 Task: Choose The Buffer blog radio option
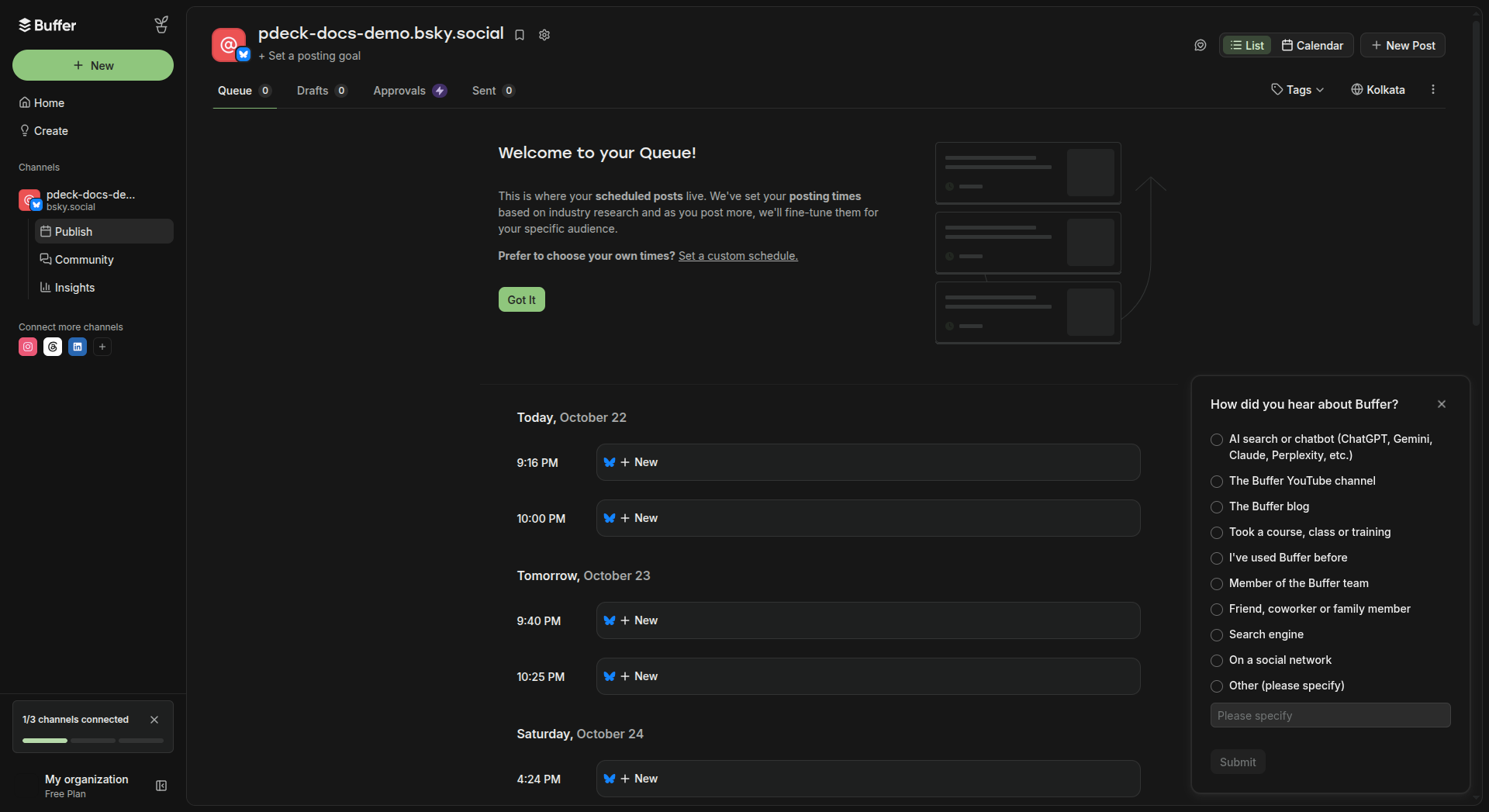pyautogui.click(x=1217, y=507)
